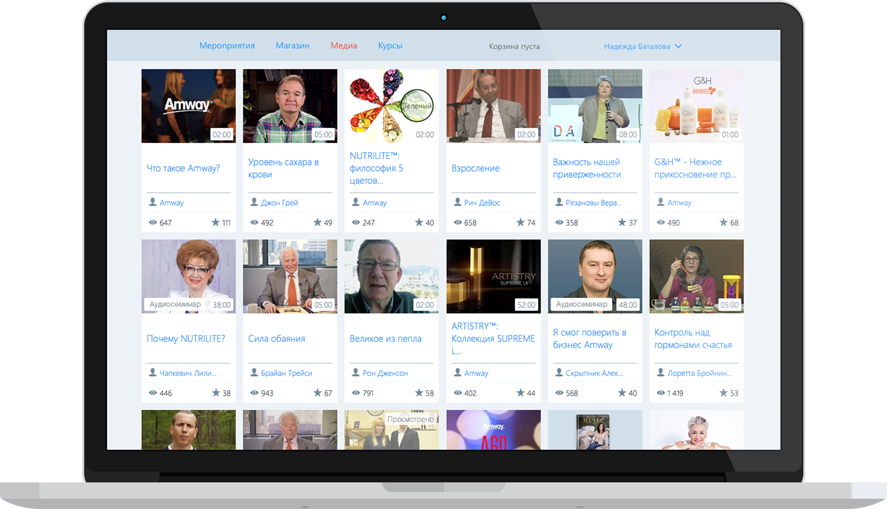This screenshot has height=509, width=887.
Task: Select author name Рон Дженсон
Action: (385, 373)
